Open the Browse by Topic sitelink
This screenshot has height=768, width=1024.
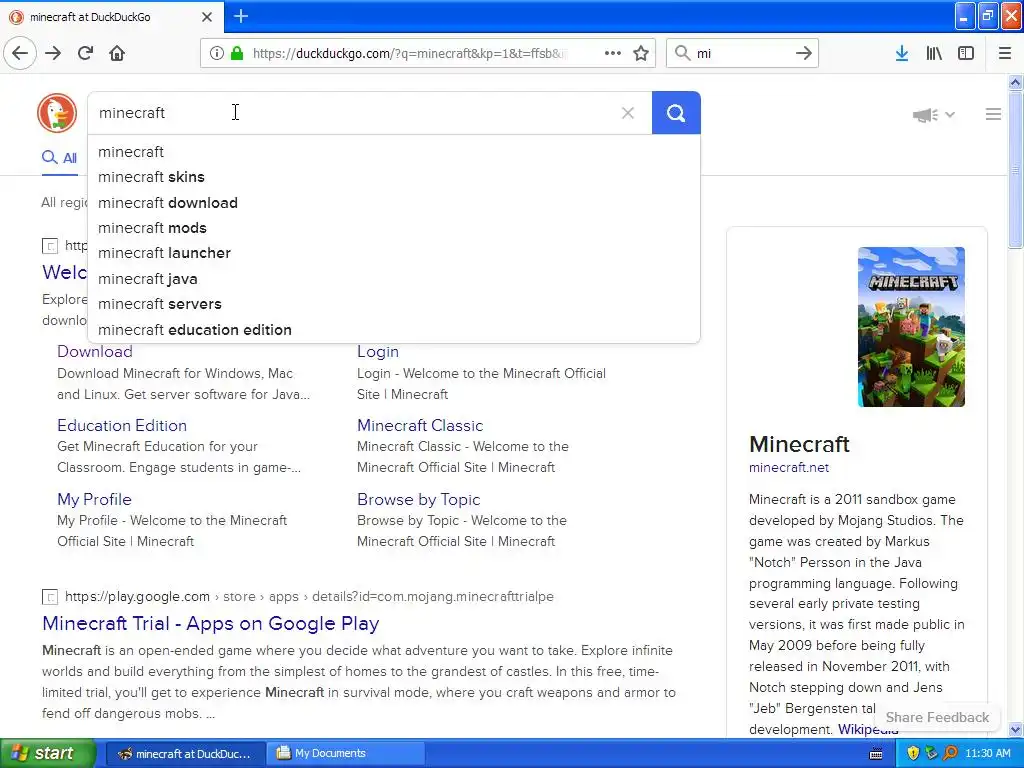pyautogui.click(x=419, y=500)
